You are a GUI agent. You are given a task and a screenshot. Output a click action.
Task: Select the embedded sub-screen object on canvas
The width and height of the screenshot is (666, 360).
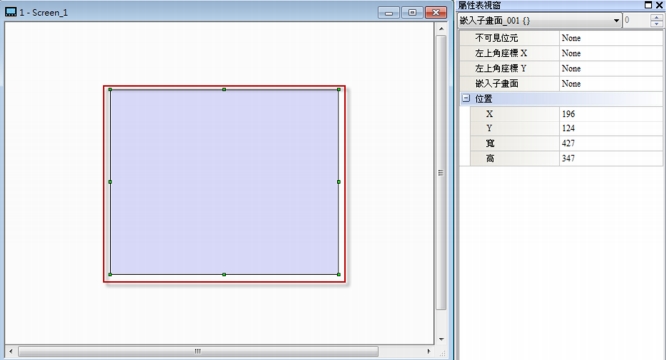click(x=224, y=182)
